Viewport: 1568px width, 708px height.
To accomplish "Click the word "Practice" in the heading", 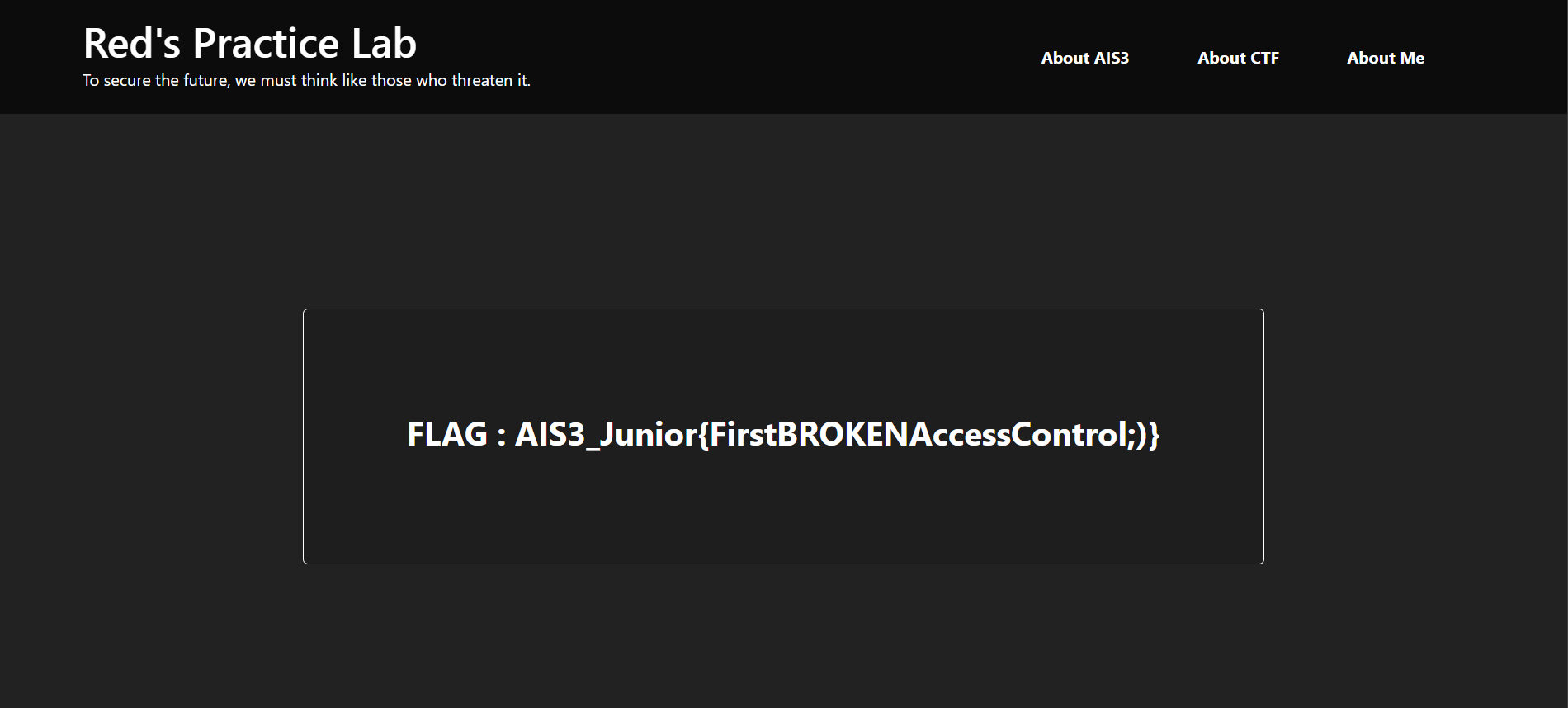I will tap(265, 43).
